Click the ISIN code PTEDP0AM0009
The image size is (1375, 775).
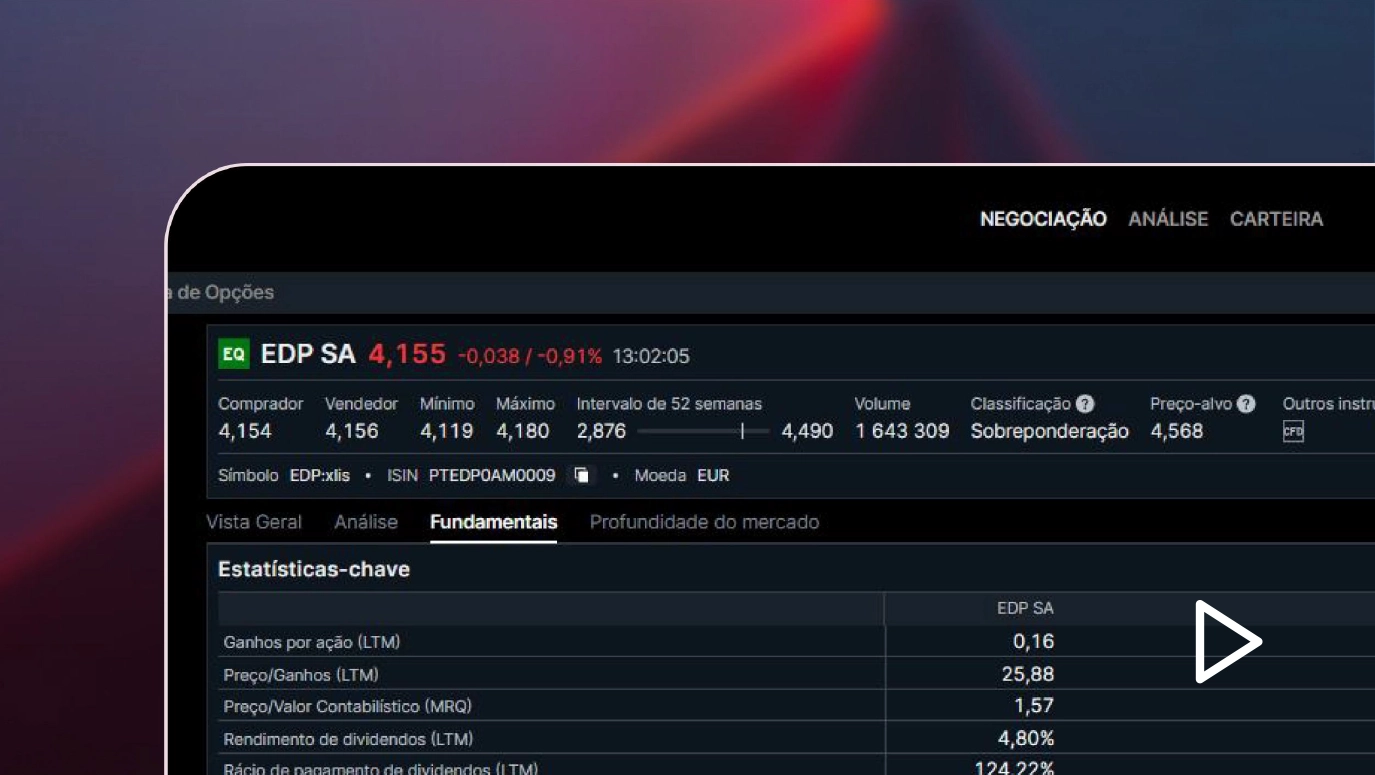coord(492,475)
